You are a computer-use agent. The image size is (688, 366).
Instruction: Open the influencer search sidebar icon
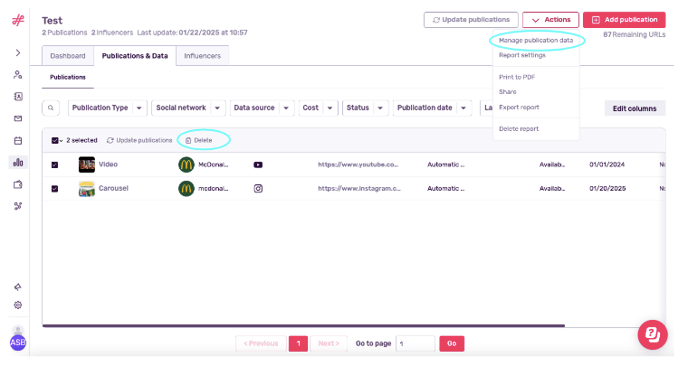coord(18,75)
